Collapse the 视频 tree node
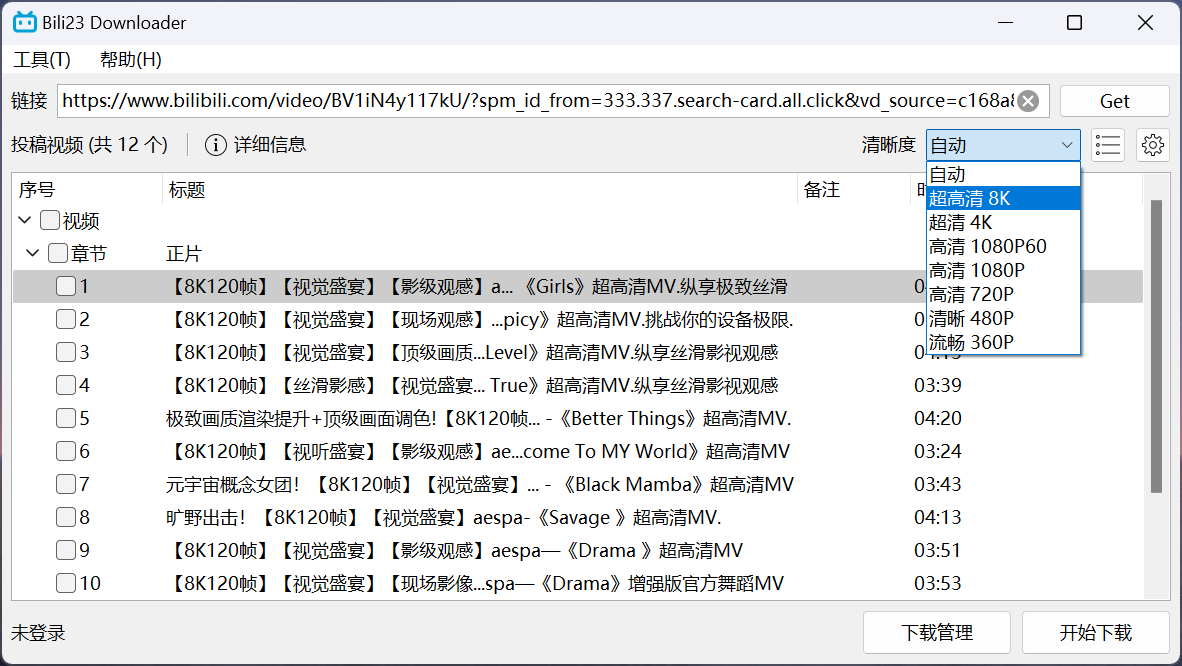This screenshot has height=666, width=1182. pos(23,220)
